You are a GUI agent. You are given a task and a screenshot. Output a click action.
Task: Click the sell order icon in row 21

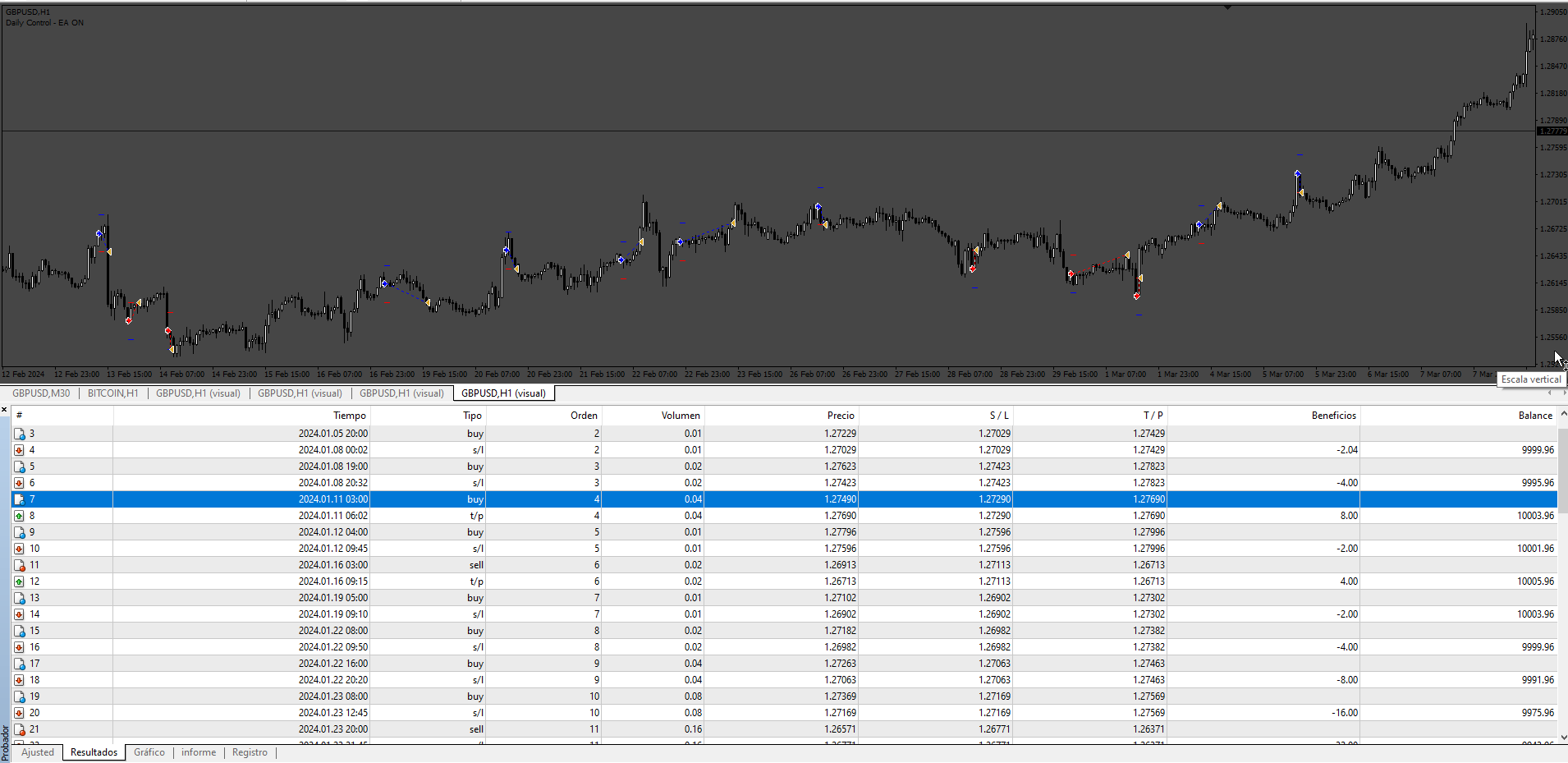click(19, 729)
